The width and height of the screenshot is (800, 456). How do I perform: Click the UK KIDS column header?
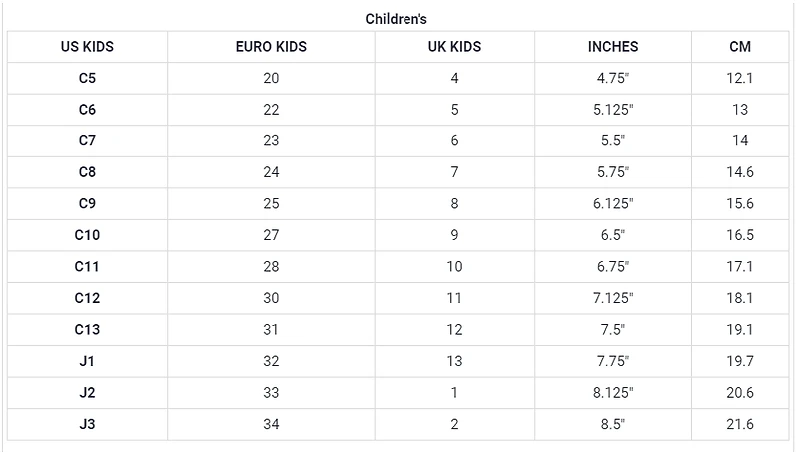[x=454, y=47]
